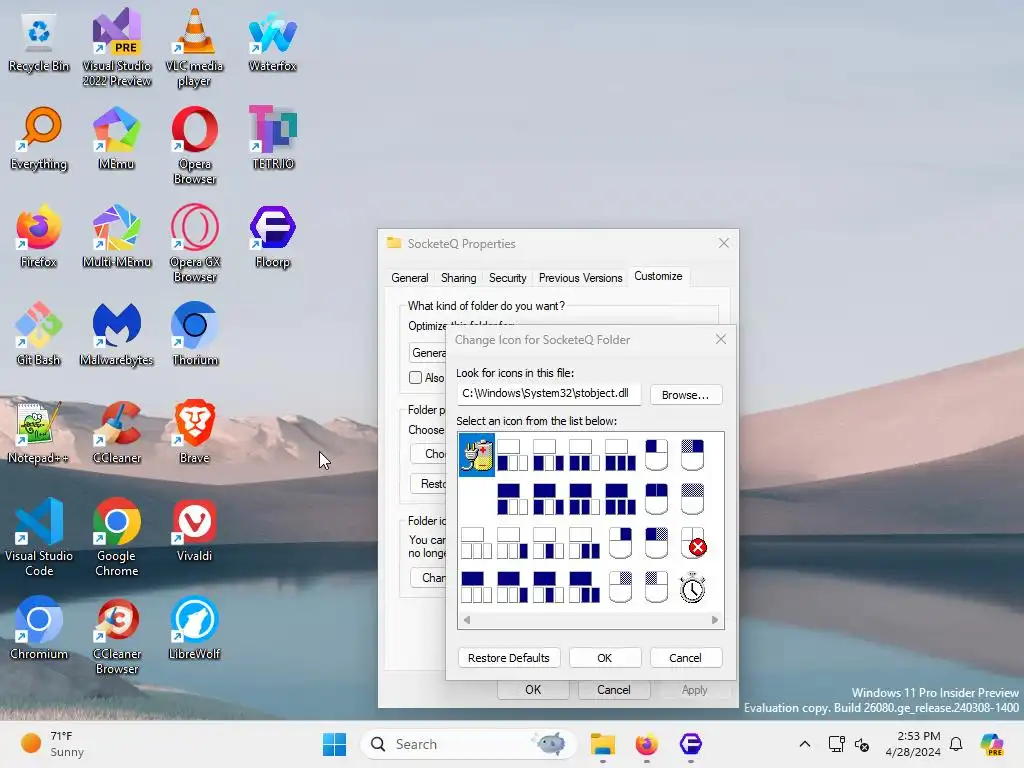1024x768 pixels.
Task: Click Cancel in SocketeQ Properties window
Action: 614,690
